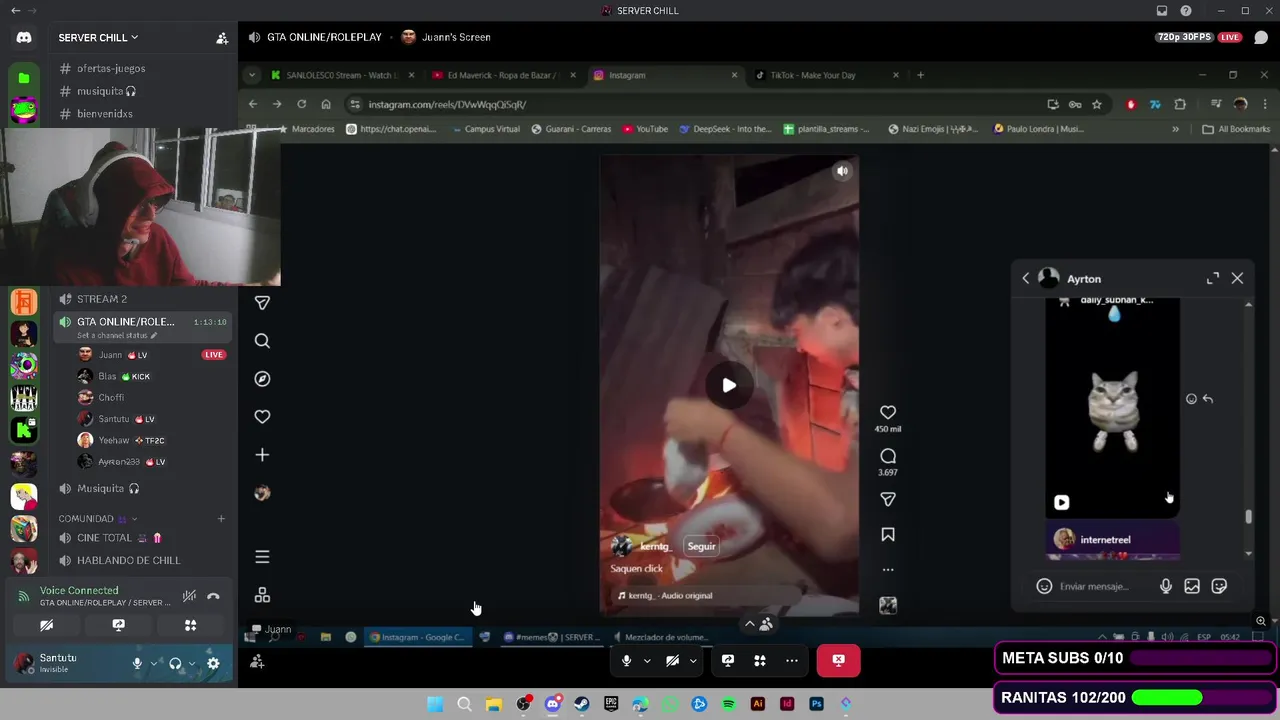The height and width of the screenshot is (720, 1280).
Task: Switch to TikTok - Make Your Day tab
Action: click(x=825, y=75)
